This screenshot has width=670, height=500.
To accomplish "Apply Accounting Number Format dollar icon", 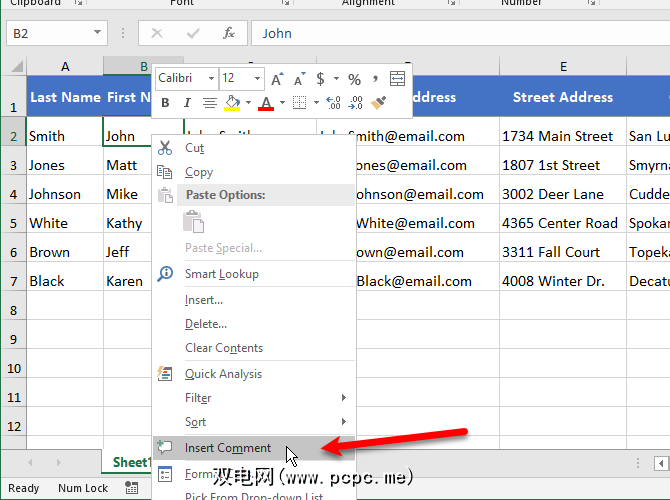I will tap(320, 79).
